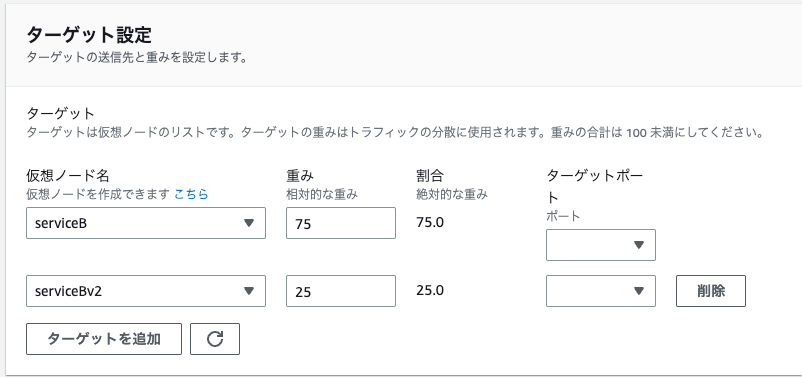
Task: Open the こちら link to create a virtual node
Action: 191,194
